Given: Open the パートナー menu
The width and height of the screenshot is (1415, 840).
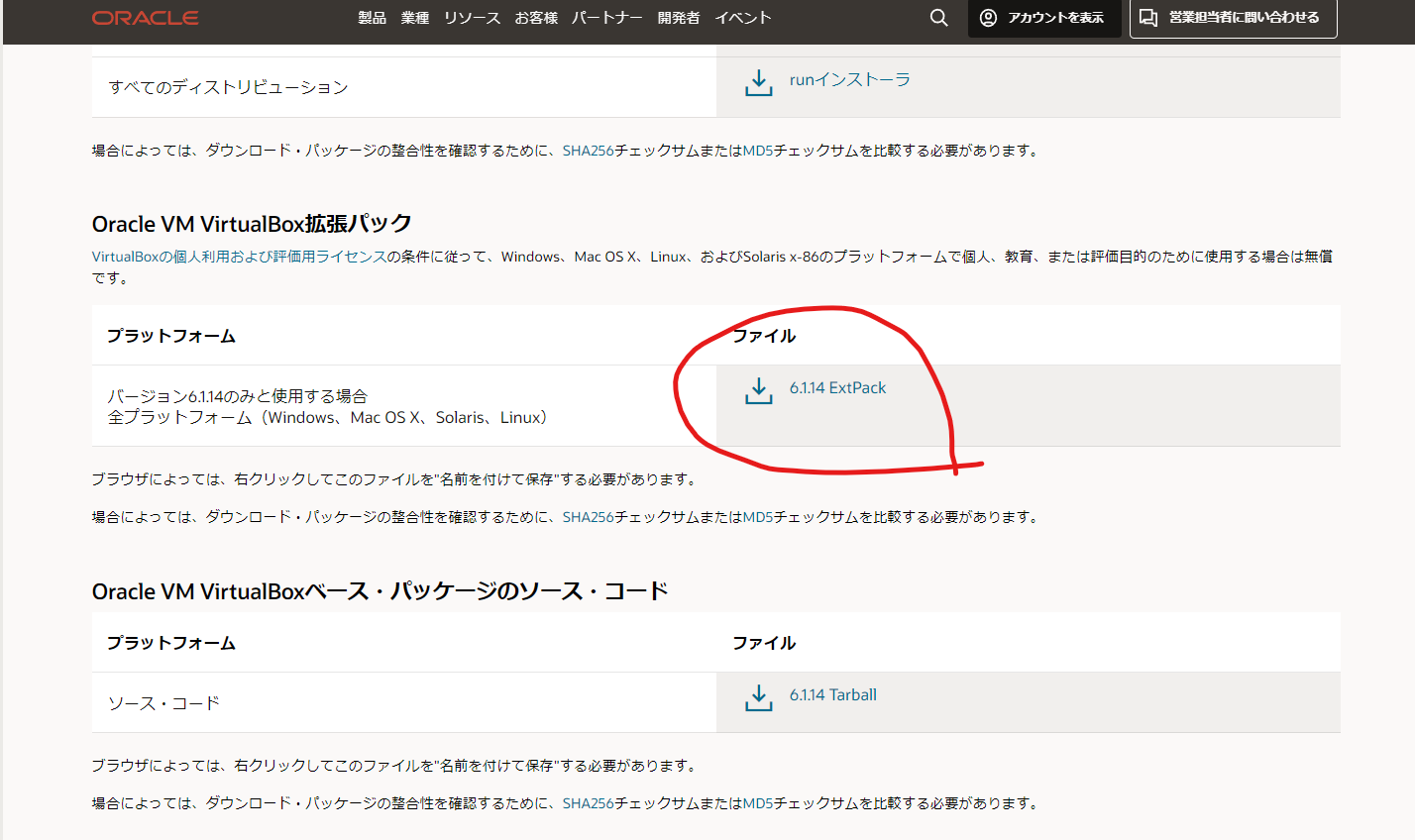Looking at the screenshot, I should coord(607,18).
